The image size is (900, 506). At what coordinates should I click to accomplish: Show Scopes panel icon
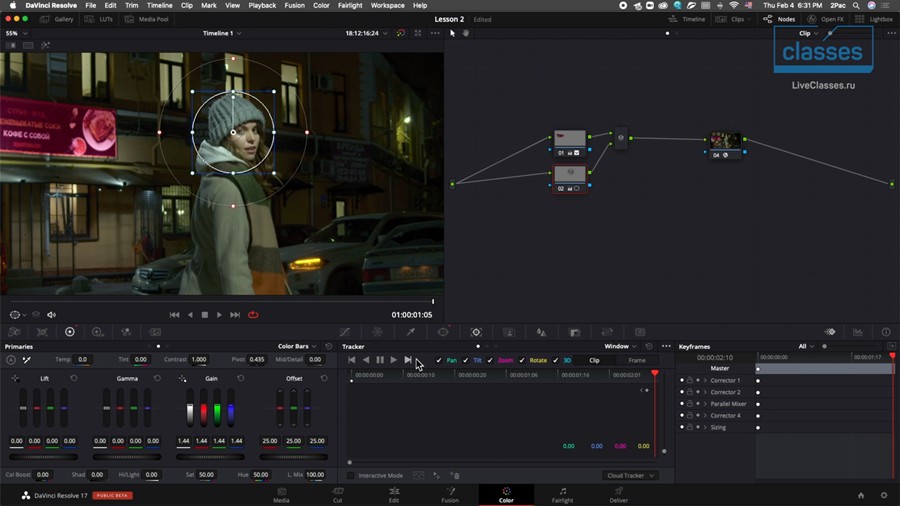click(858, 332)
